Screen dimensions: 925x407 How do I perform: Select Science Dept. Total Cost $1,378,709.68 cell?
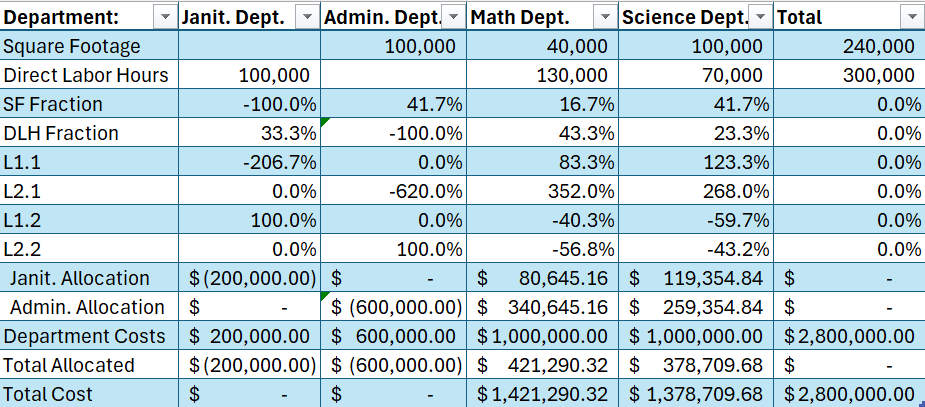(x=696, y=394)
